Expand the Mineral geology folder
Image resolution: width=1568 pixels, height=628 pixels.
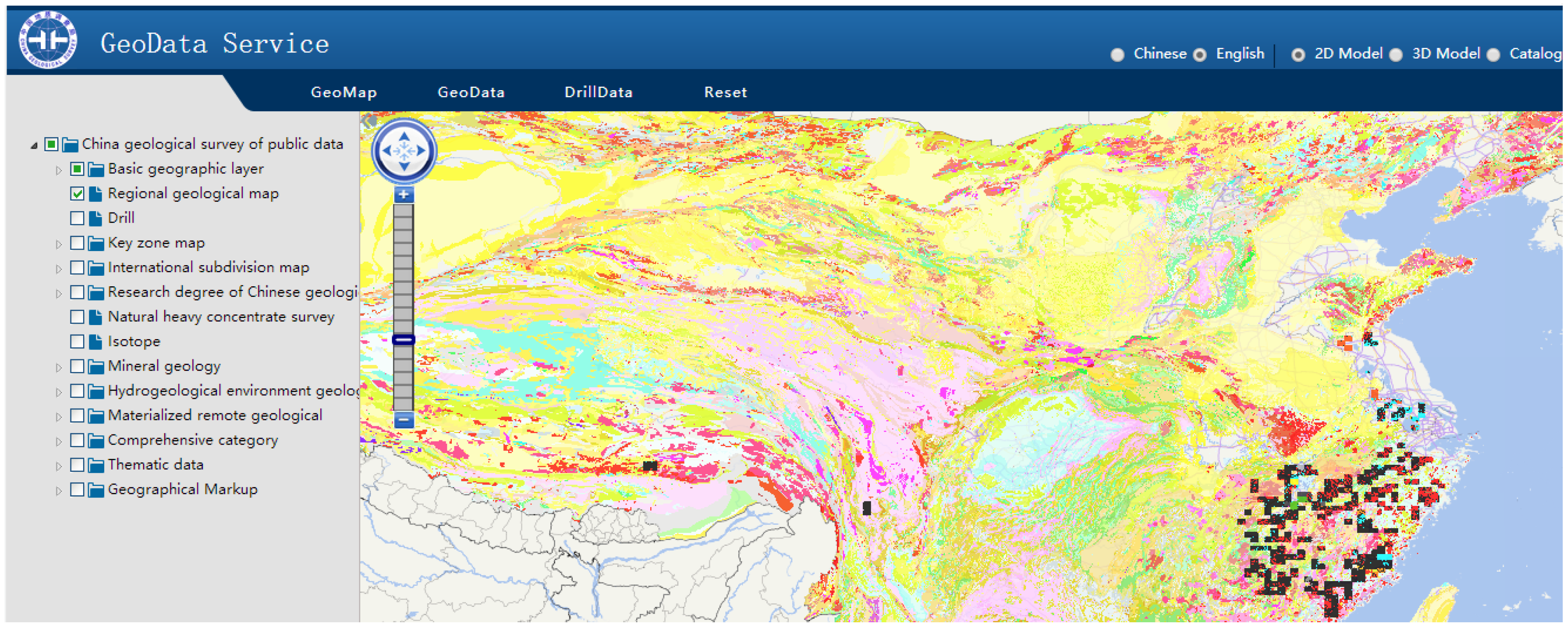(59, 367)
